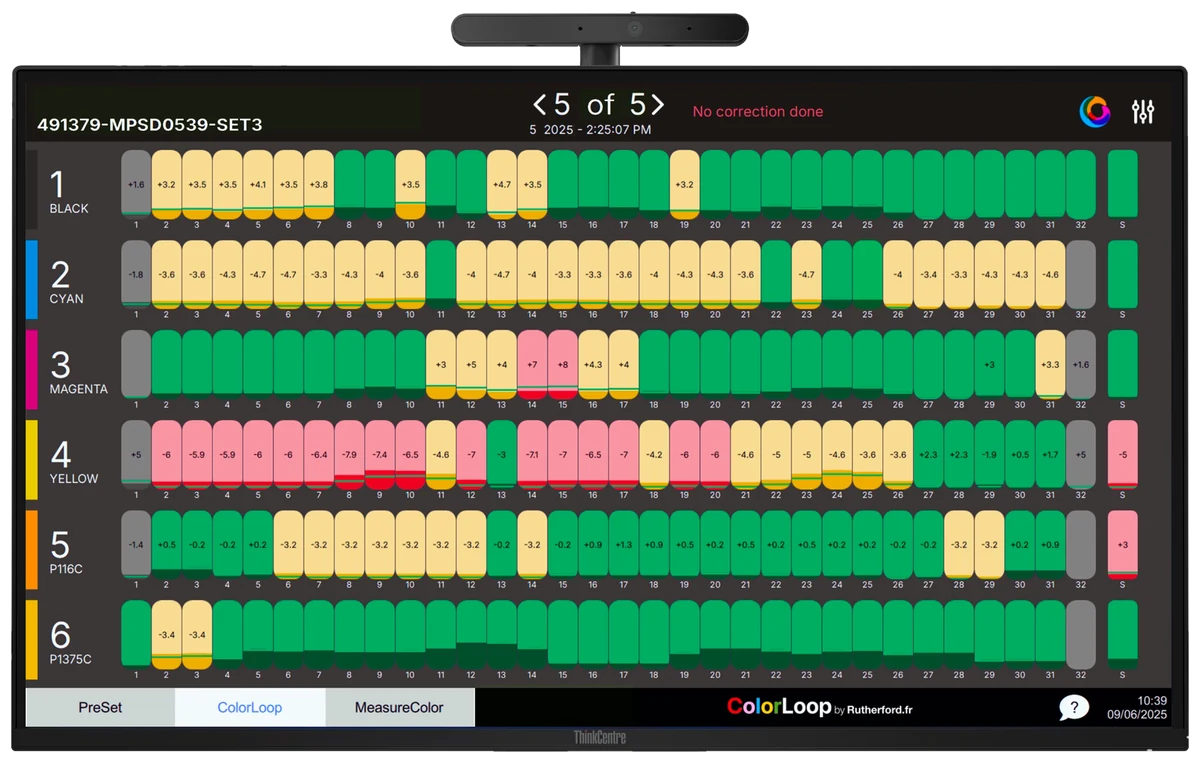Select Yellow ink key 27 reading +2.3

click(929, 454)
